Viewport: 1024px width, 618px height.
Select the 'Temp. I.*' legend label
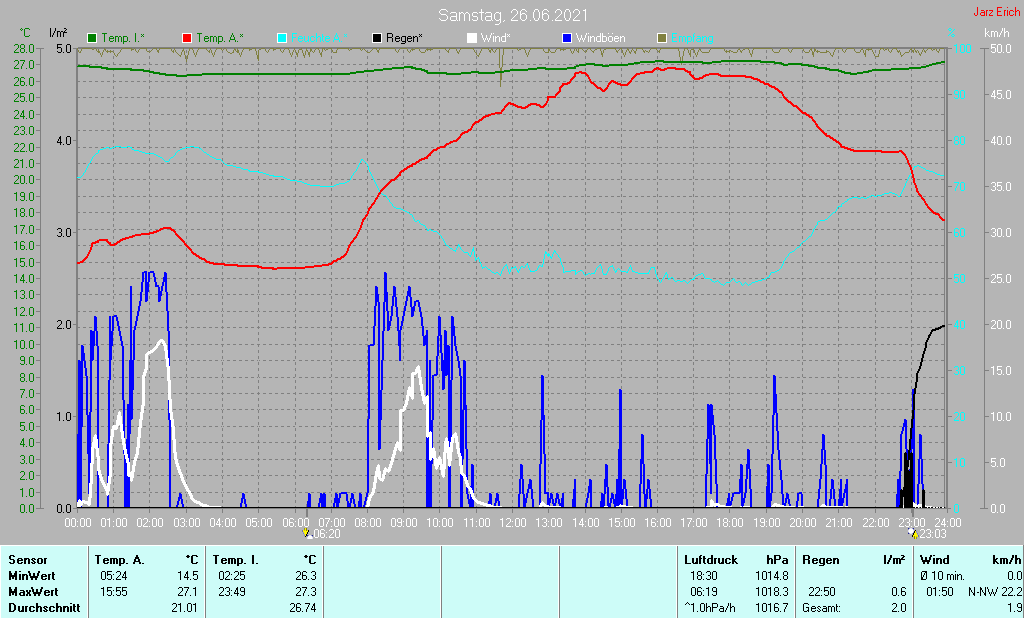[x=124, y=38]
